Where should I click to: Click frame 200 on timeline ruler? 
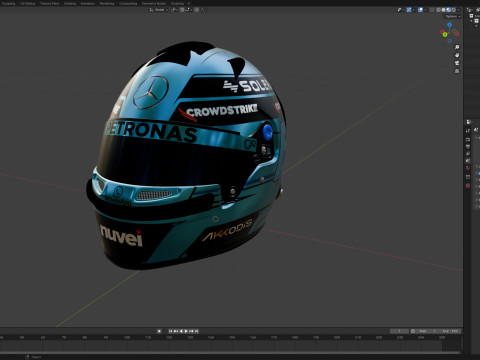[x=337, y=337]
